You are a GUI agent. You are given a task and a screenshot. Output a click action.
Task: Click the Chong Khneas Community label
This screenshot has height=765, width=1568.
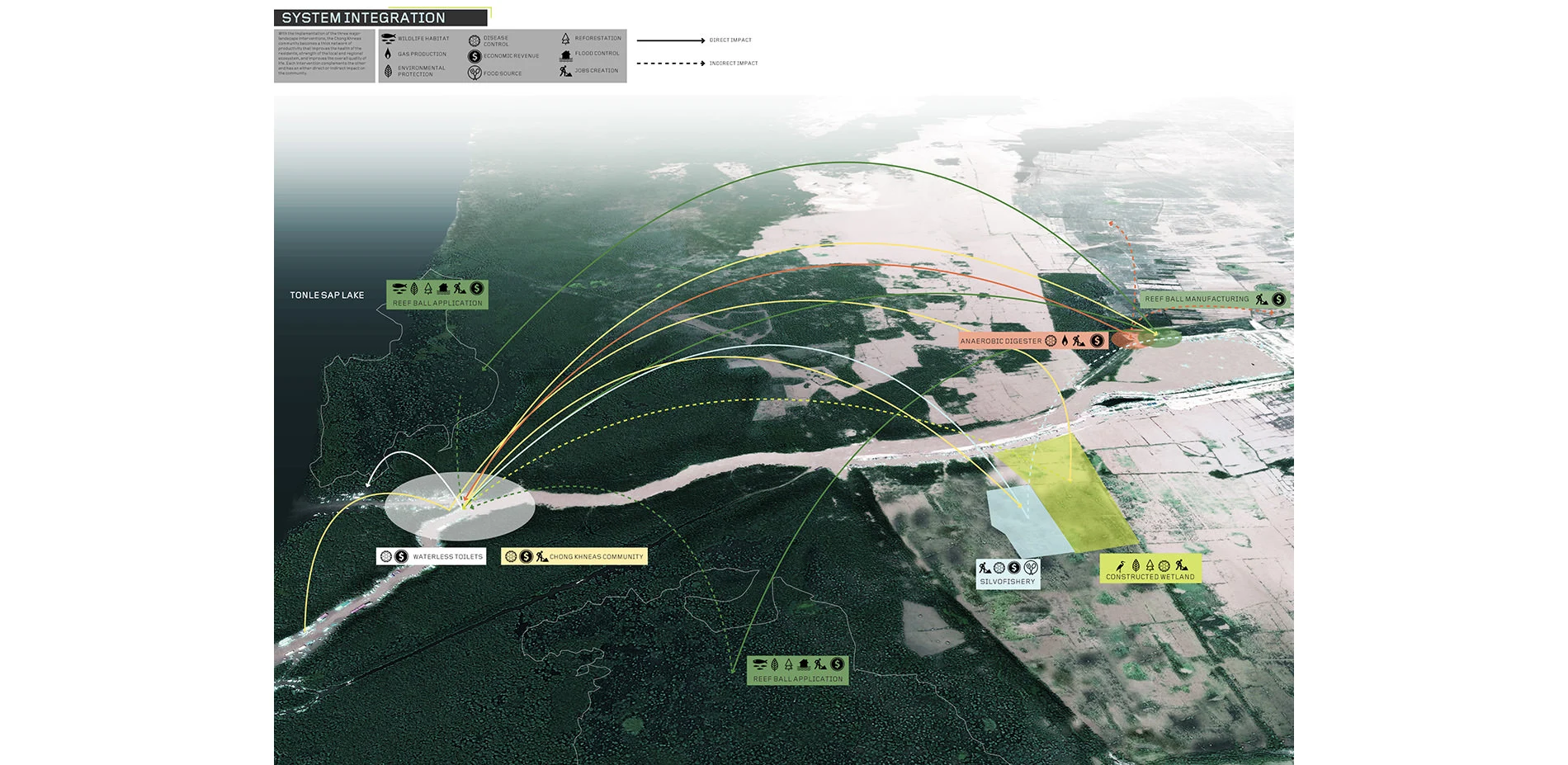[596, 557]
